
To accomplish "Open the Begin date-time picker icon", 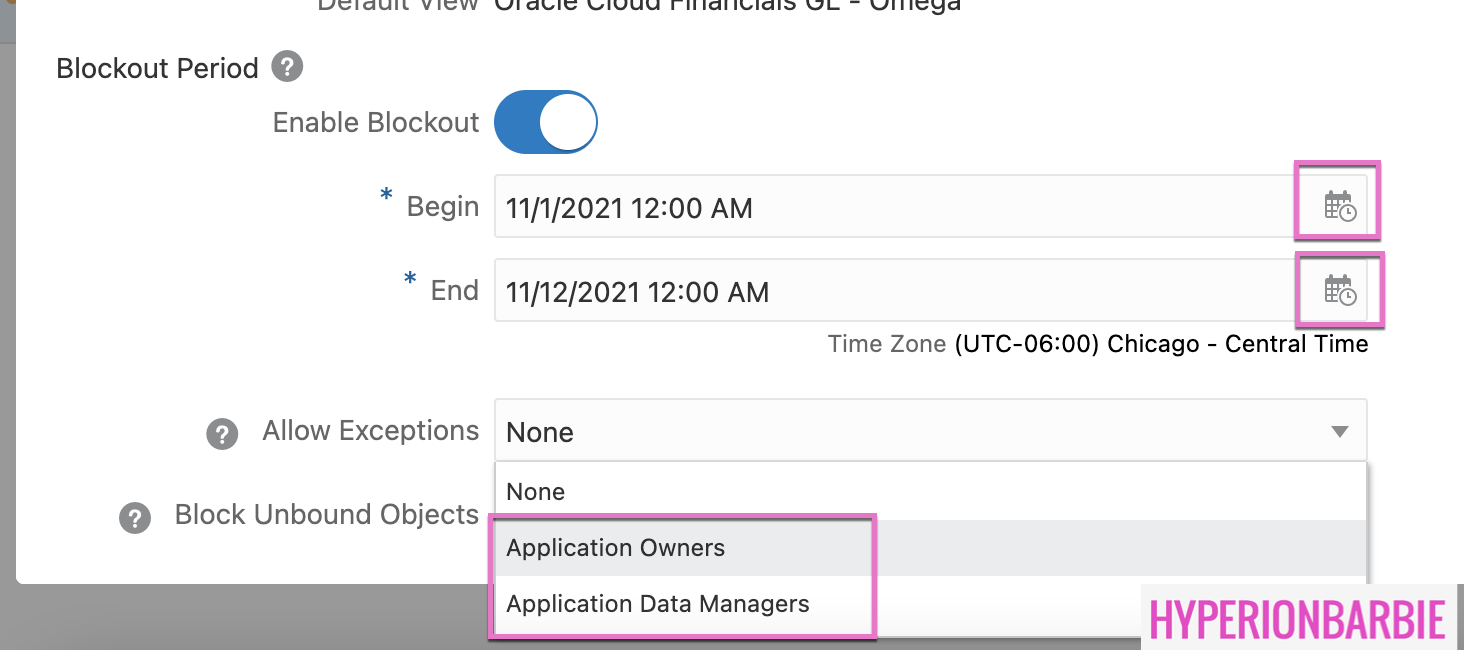I will point(1339,207).
